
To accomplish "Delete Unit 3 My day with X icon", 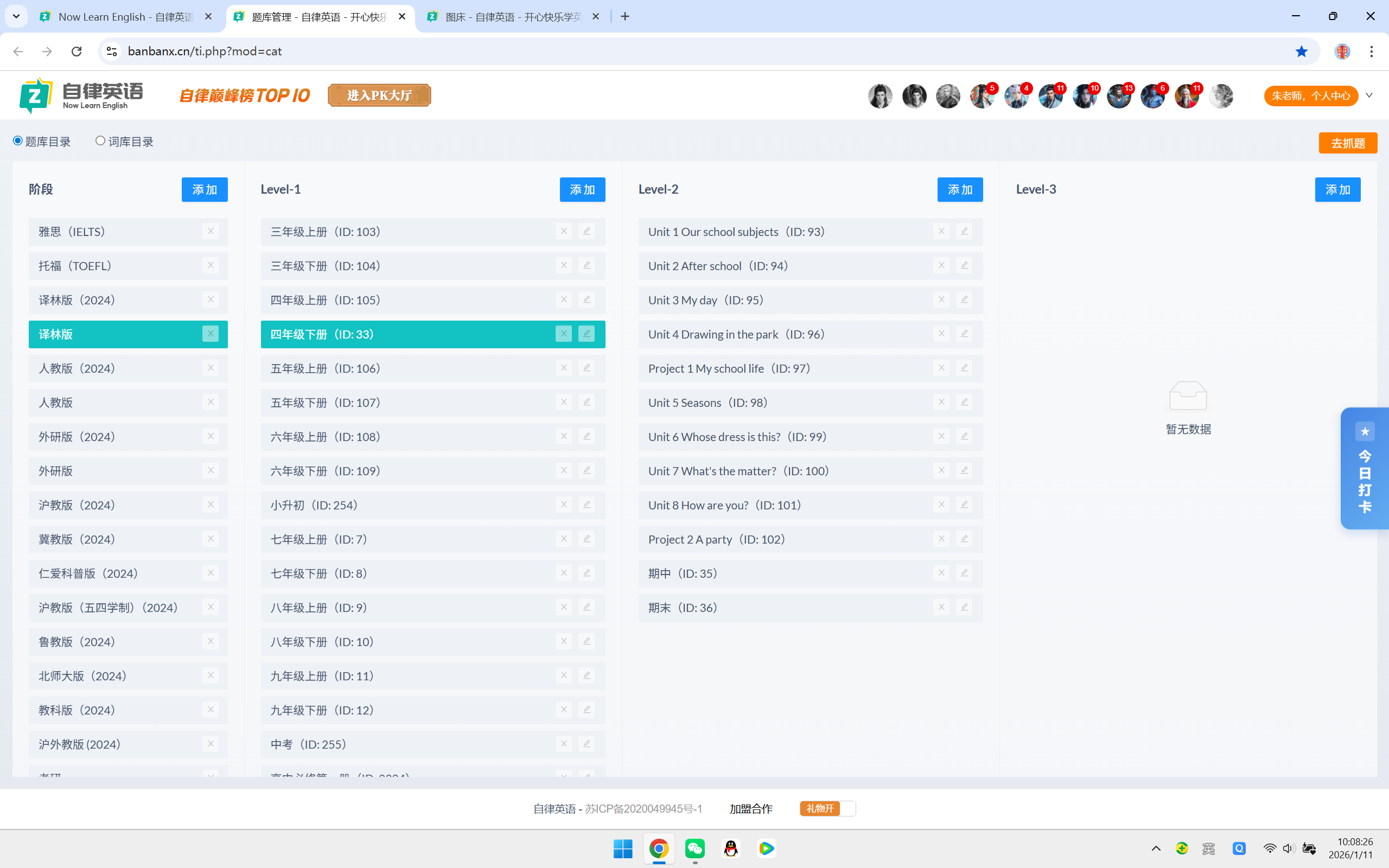I will 941,299.
